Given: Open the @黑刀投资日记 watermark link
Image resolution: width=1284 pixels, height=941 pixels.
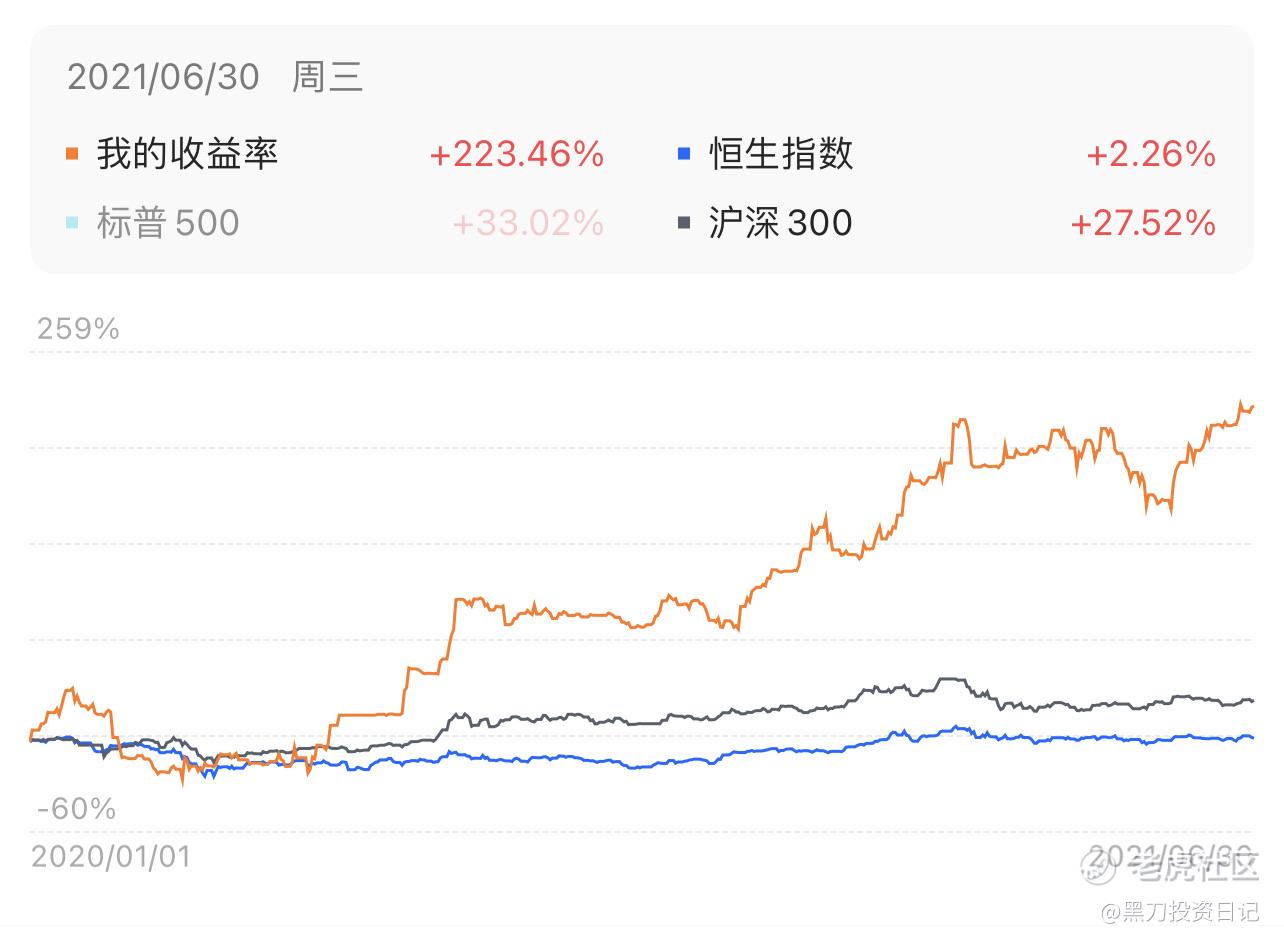Looking at the screenshot, I should coord(1180,911).
